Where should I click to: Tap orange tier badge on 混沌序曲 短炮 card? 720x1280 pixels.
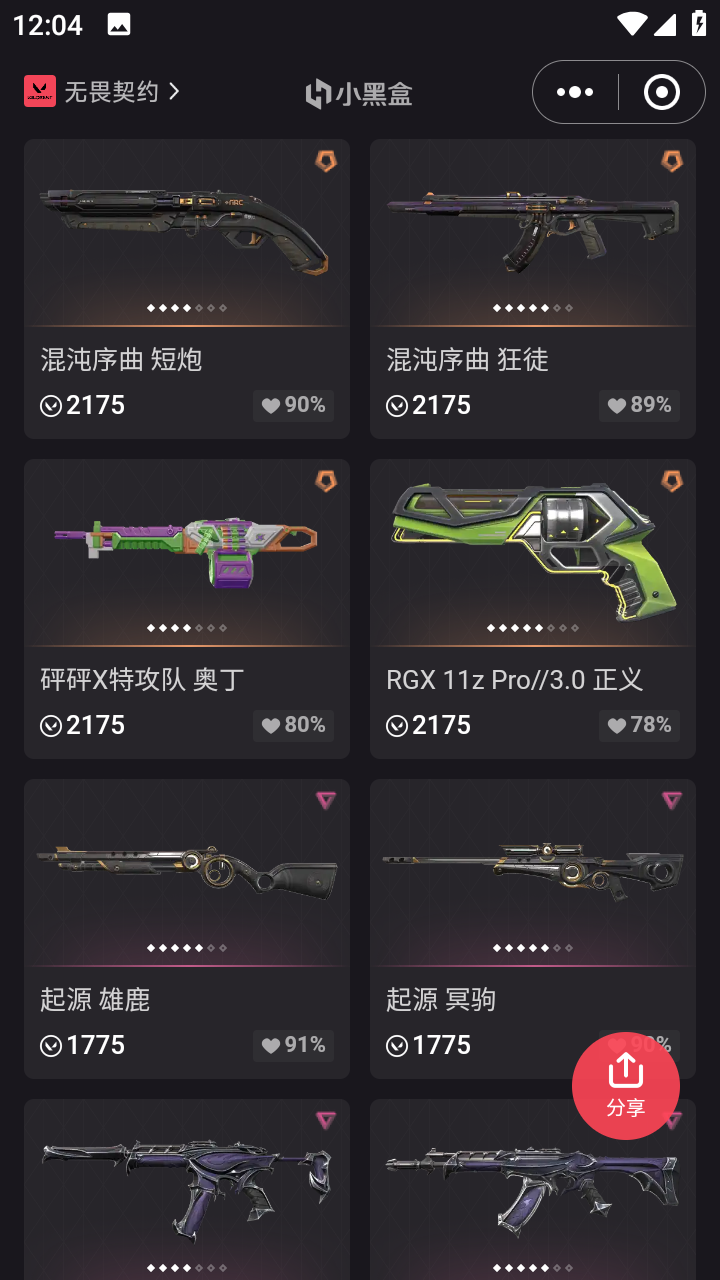click(x=326, y=161)
